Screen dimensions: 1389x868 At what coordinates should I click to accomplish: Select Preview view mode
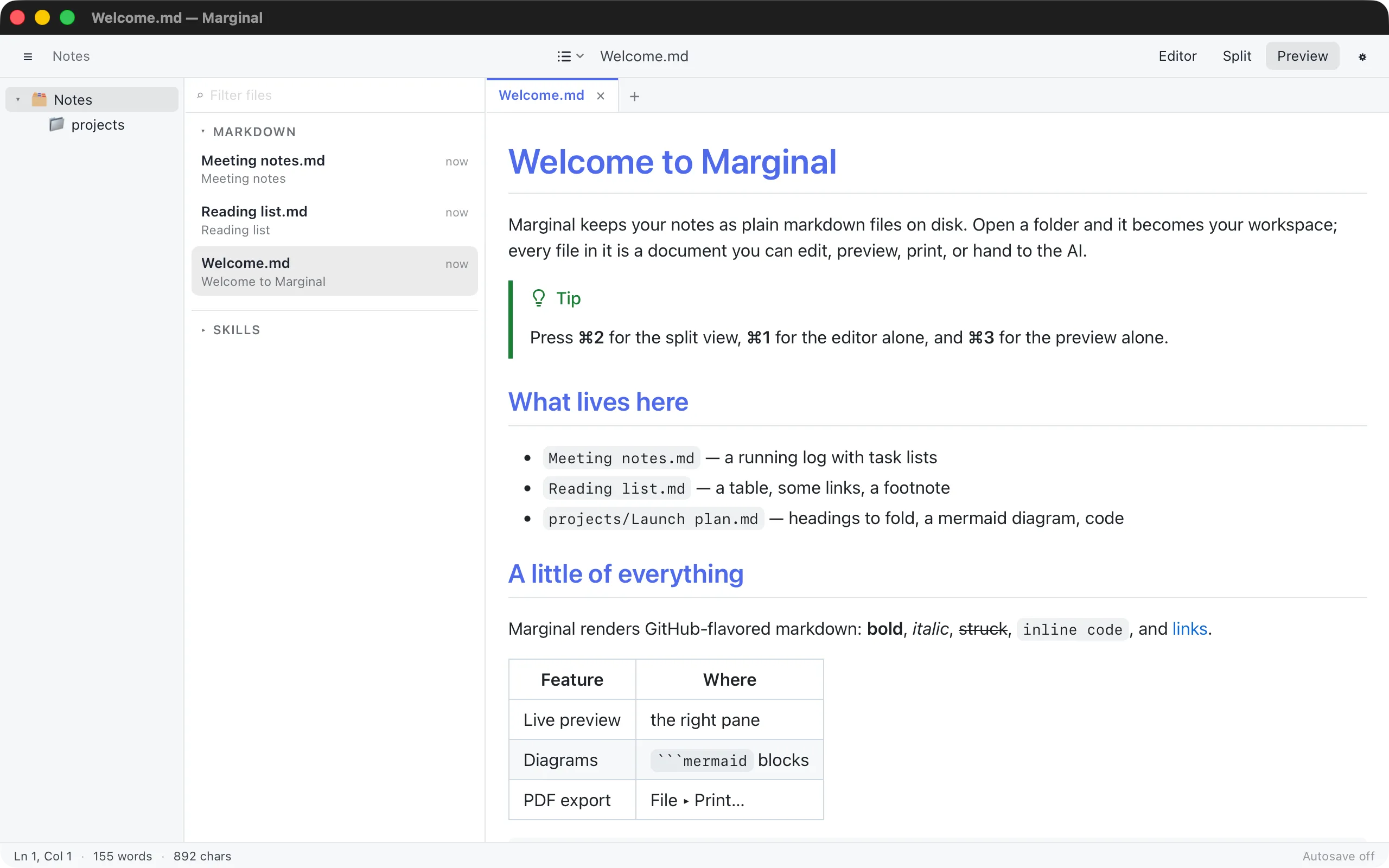(x=1302, y=56)
